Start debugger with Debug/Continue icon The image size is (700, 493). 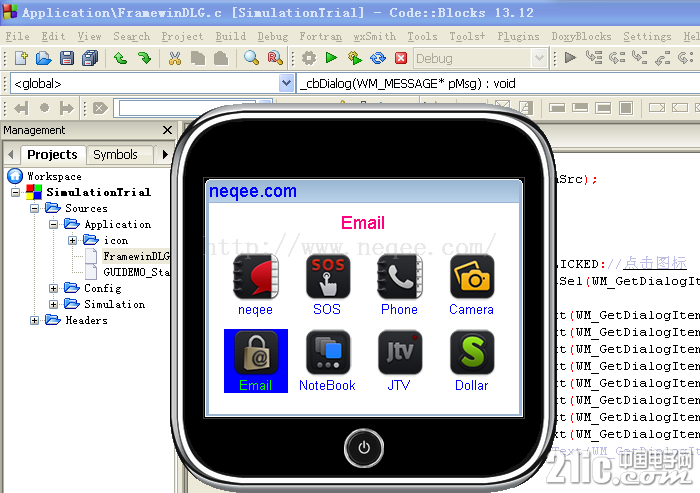tap(570, 58)
